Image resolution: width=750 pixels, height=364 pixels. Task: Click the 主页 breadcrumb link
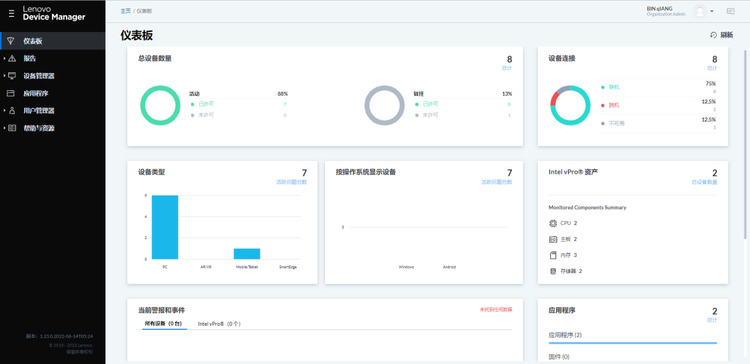click(x=125, y=11)
